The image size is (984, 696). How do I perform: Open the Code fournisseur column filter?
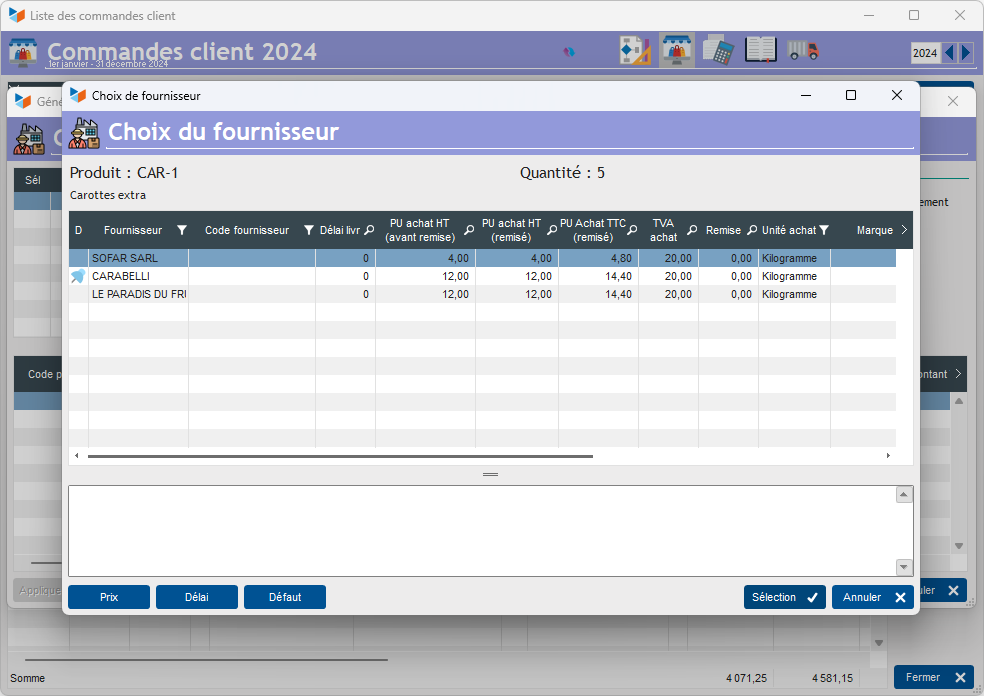[308, 230]
